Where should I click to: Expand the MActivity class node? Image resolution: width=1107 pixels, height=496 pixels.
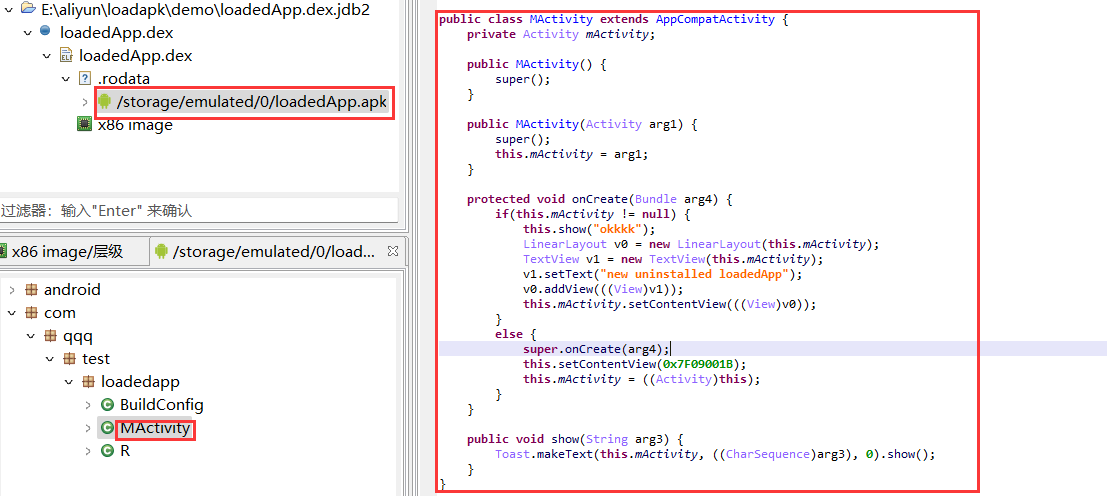[x=88, y=428]
